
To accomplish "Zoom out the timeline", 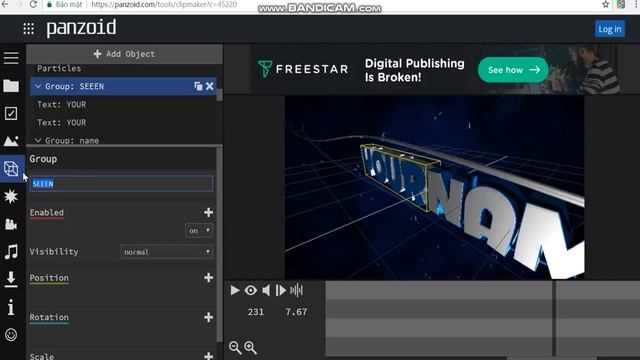I will (235, 347).
